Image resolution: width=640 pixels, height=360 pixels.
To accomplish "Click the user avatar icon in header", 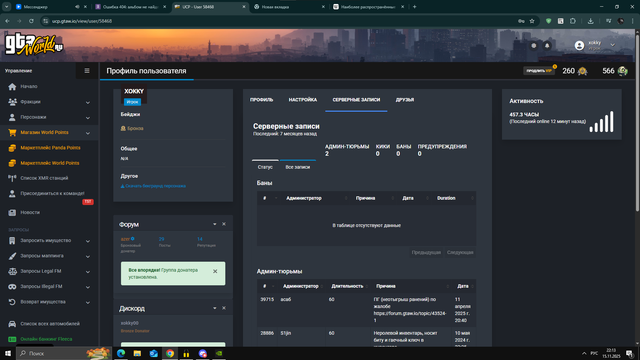I will [579, 46].
